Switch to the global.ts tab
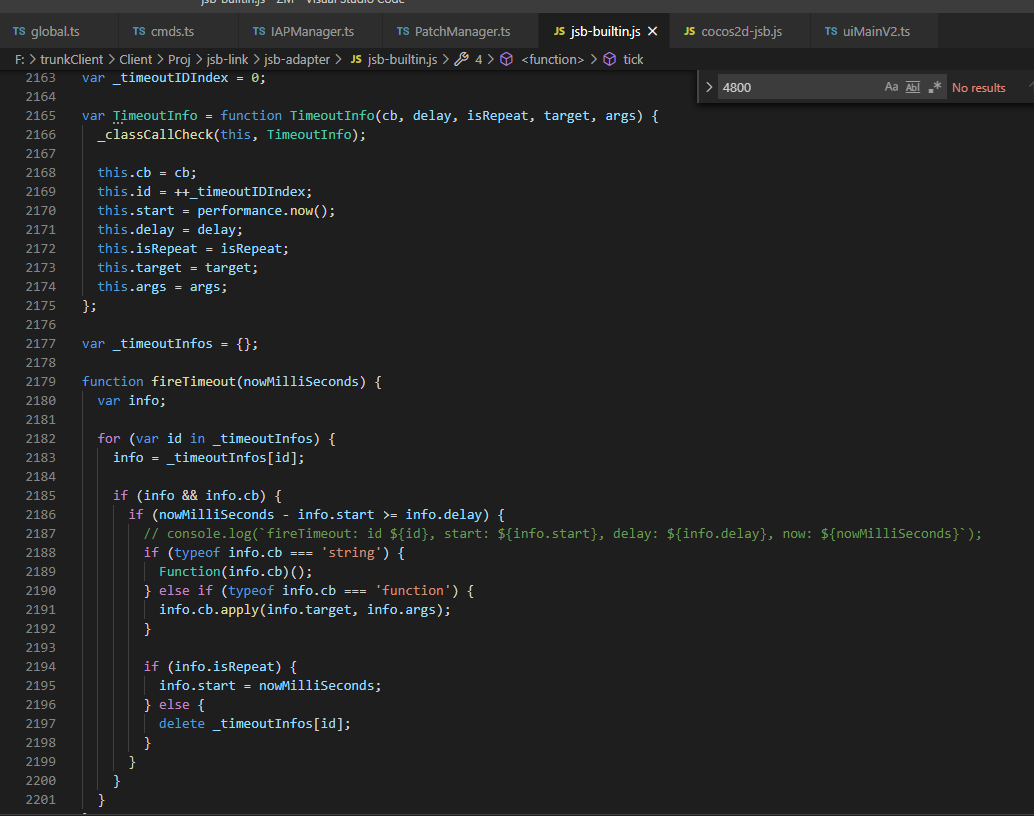Image resolution: width=1034 pixels, height=816 pixels. click(54, 31)
